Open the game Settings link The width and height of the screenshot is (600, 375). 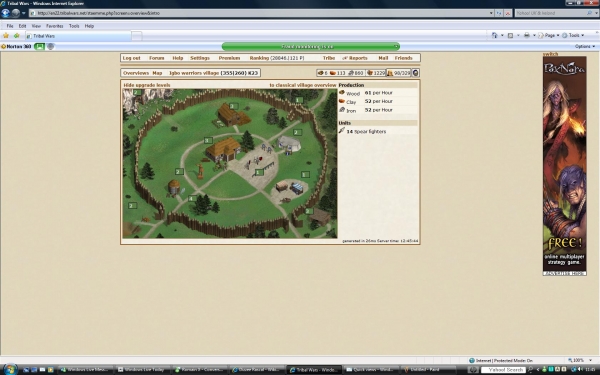click(x=200, y=58)
